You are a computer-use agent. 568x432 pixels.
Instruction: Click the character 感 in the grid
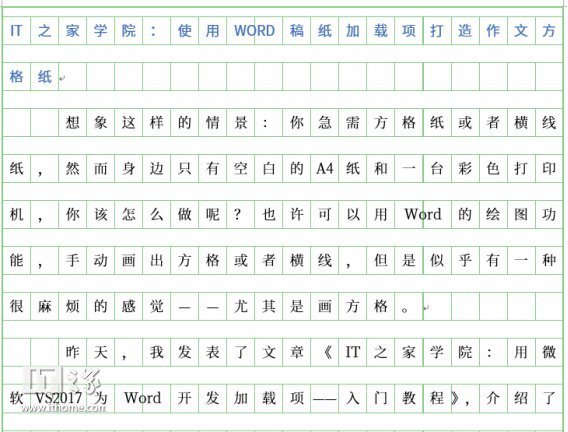tap(129, 306)
